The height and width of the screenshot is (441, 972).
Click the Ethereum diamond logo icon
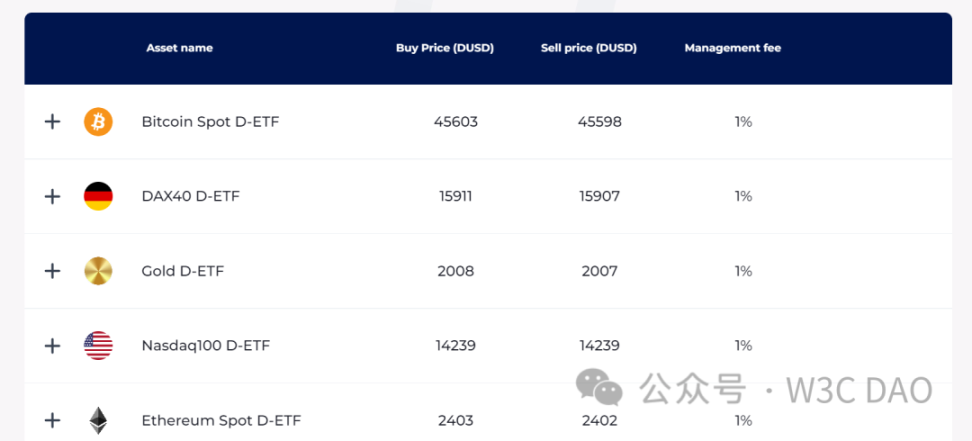tap(98, 420)
